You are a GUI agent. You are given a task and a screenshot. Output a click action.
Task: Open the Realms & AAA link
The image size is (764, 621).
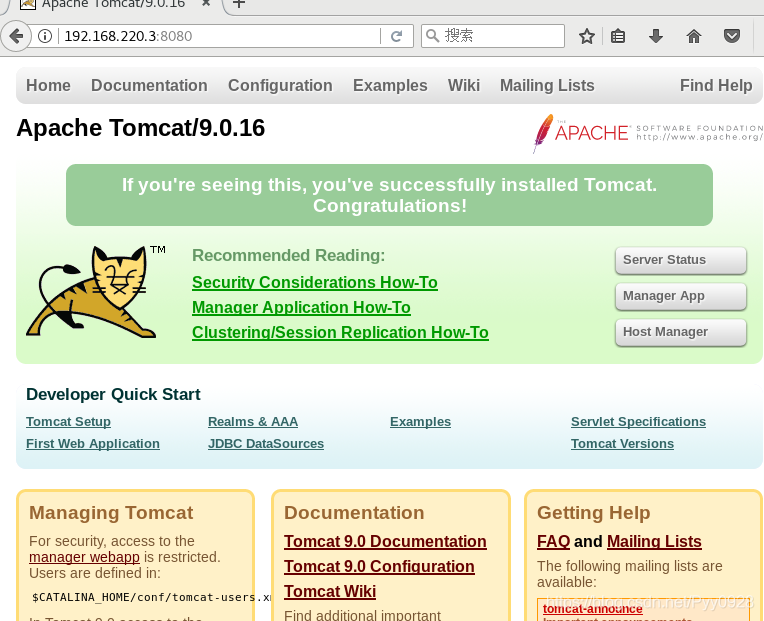click(x=253, y=422)
